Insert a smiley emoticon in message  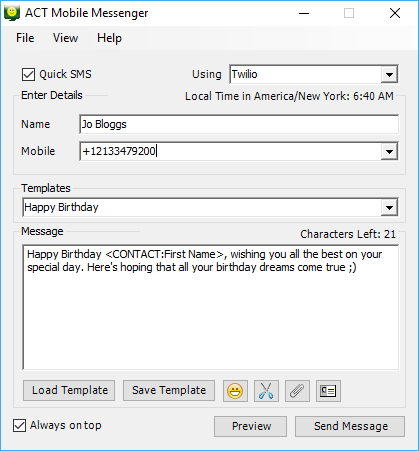point(235,391)
